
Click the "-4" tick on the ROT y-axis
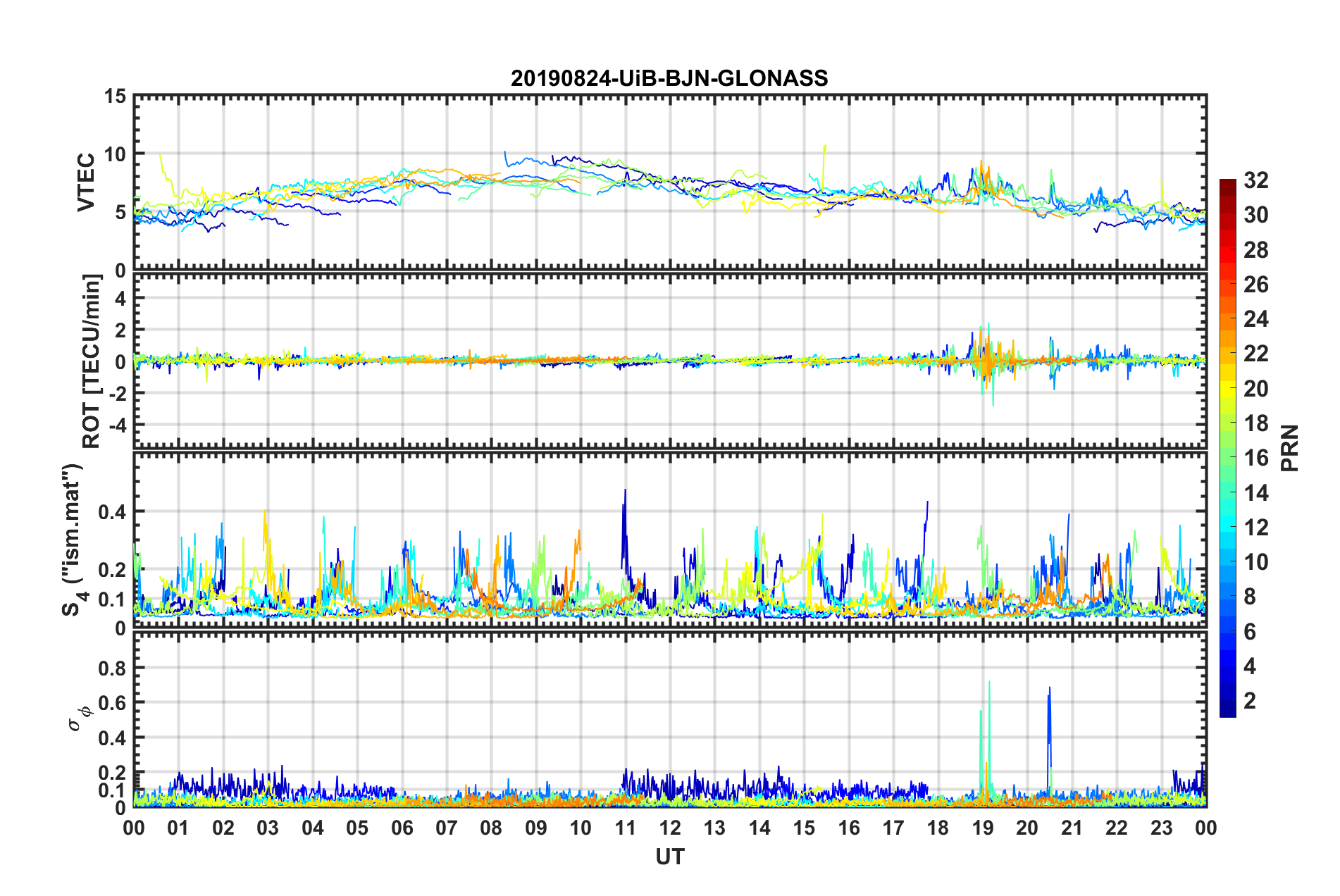116,425
